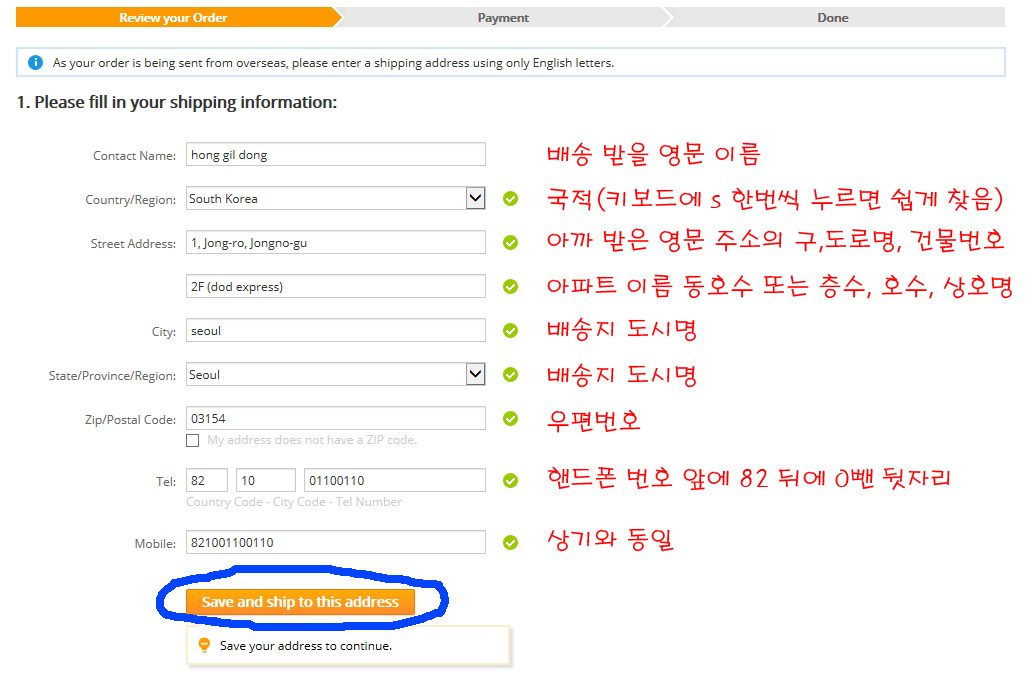1033x685 pixels.
Task: Click green checkmark next to Tel number
Action: [x=510, y=481]
